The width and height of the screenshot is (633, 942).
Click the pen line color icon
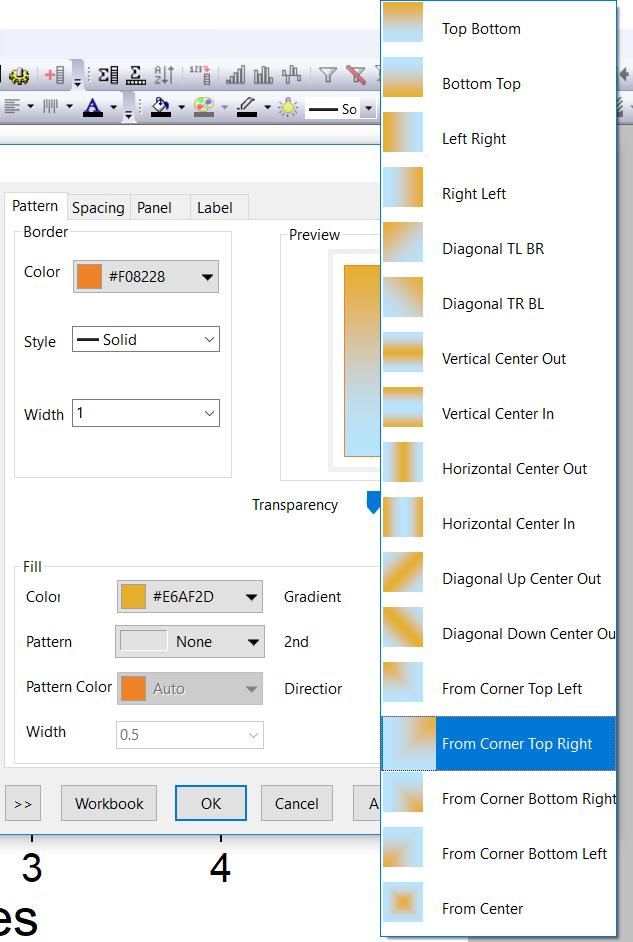click(247, 107)
